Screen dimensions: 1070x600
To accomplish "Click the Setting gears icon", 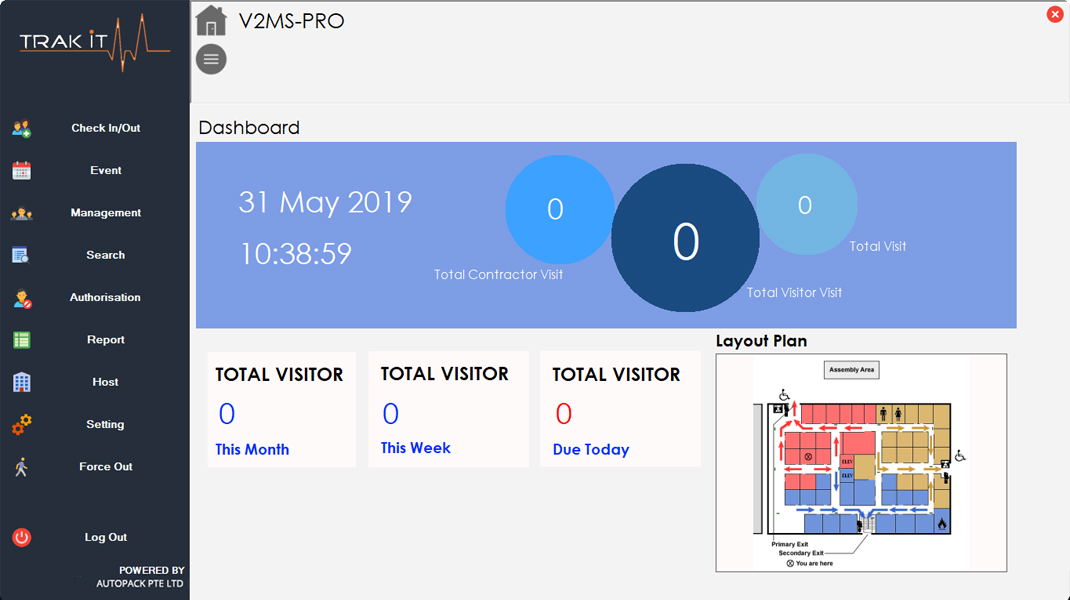I will pyautogui.click(x=22, y=425).
